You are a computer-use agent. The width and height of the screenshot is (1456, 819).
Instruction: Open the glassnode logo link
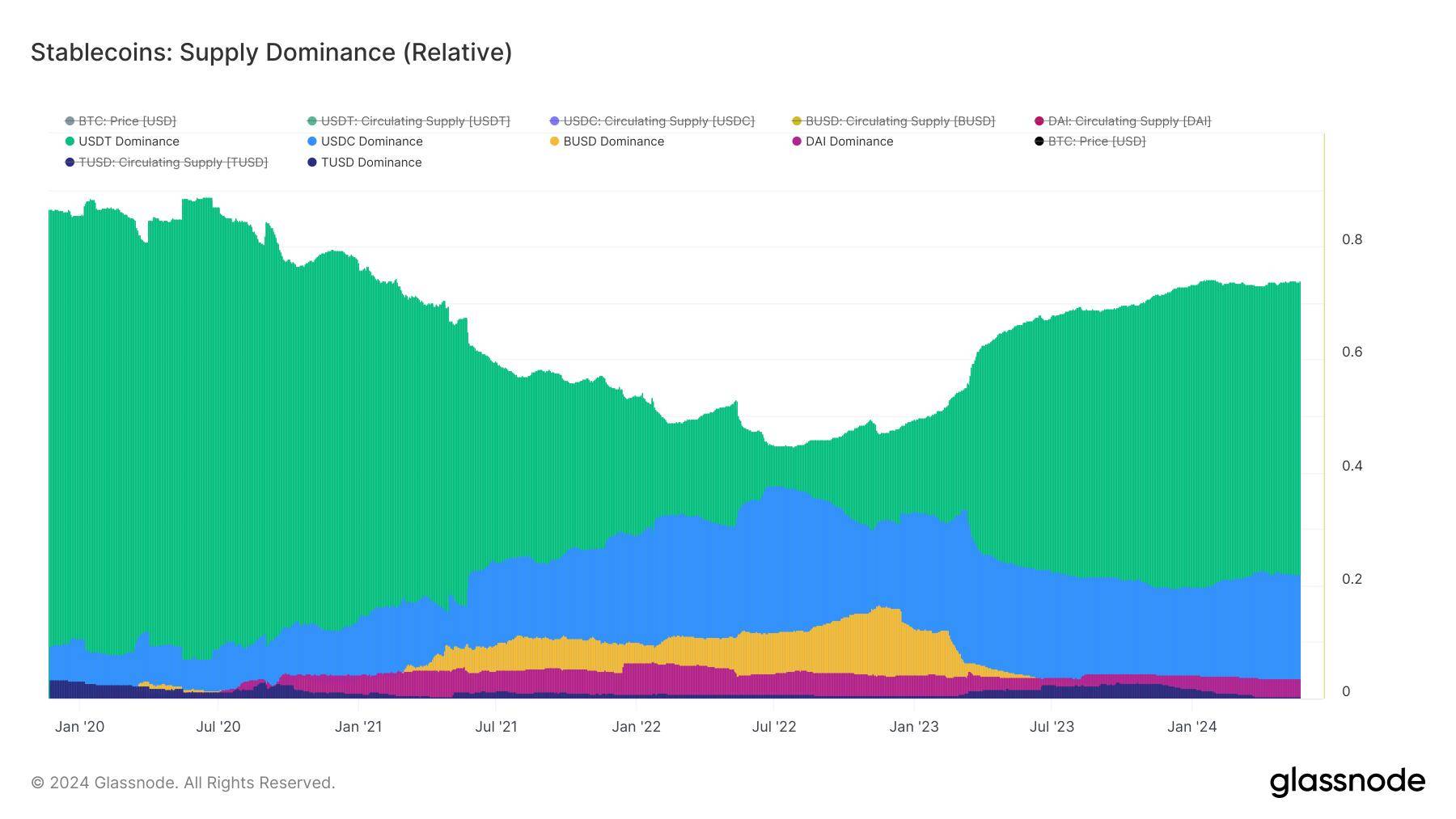[x=1347, y=783]
